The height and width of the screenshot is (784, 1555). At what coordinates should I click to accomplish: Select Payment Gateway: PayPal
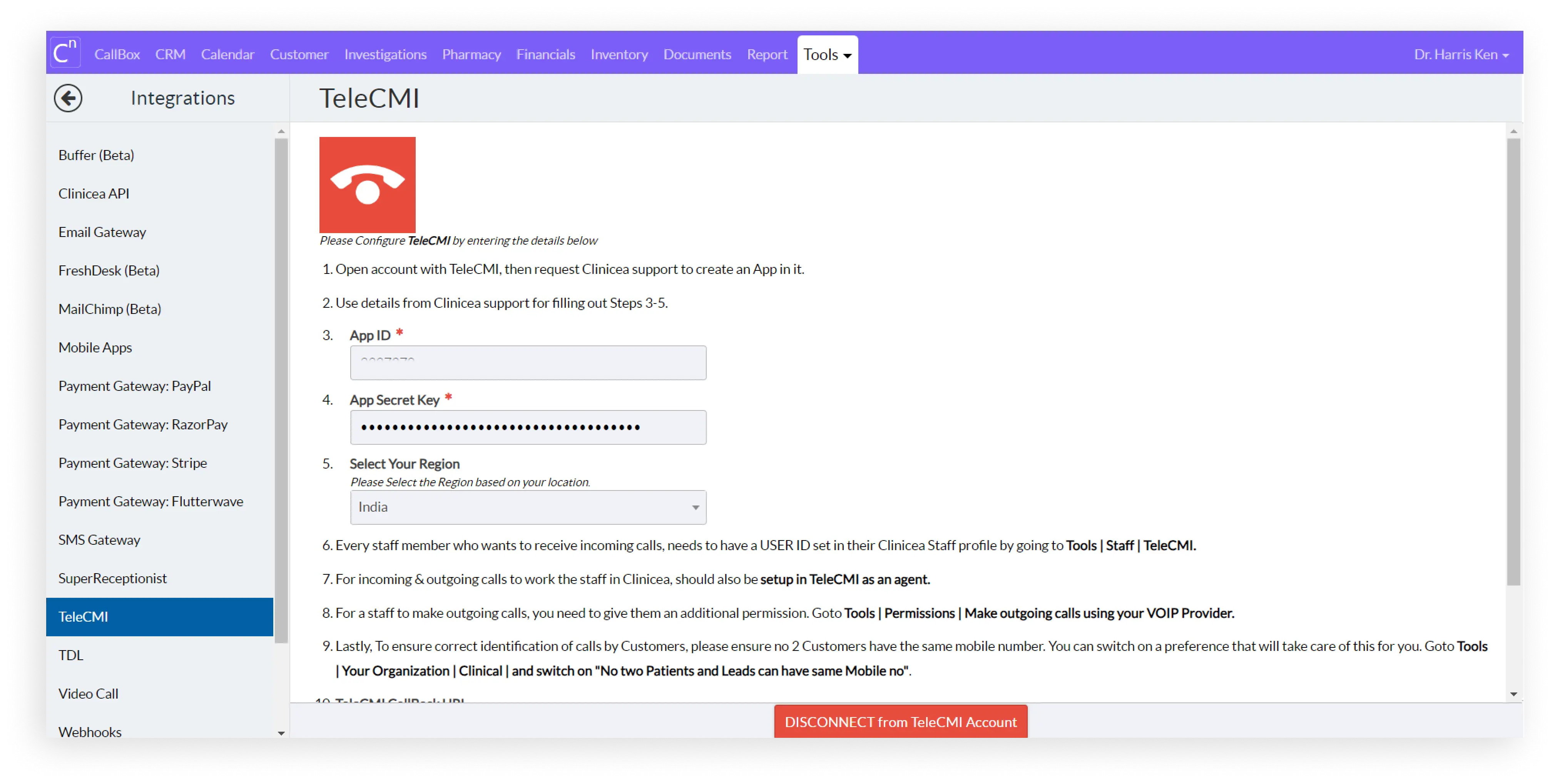coord(159,386)
